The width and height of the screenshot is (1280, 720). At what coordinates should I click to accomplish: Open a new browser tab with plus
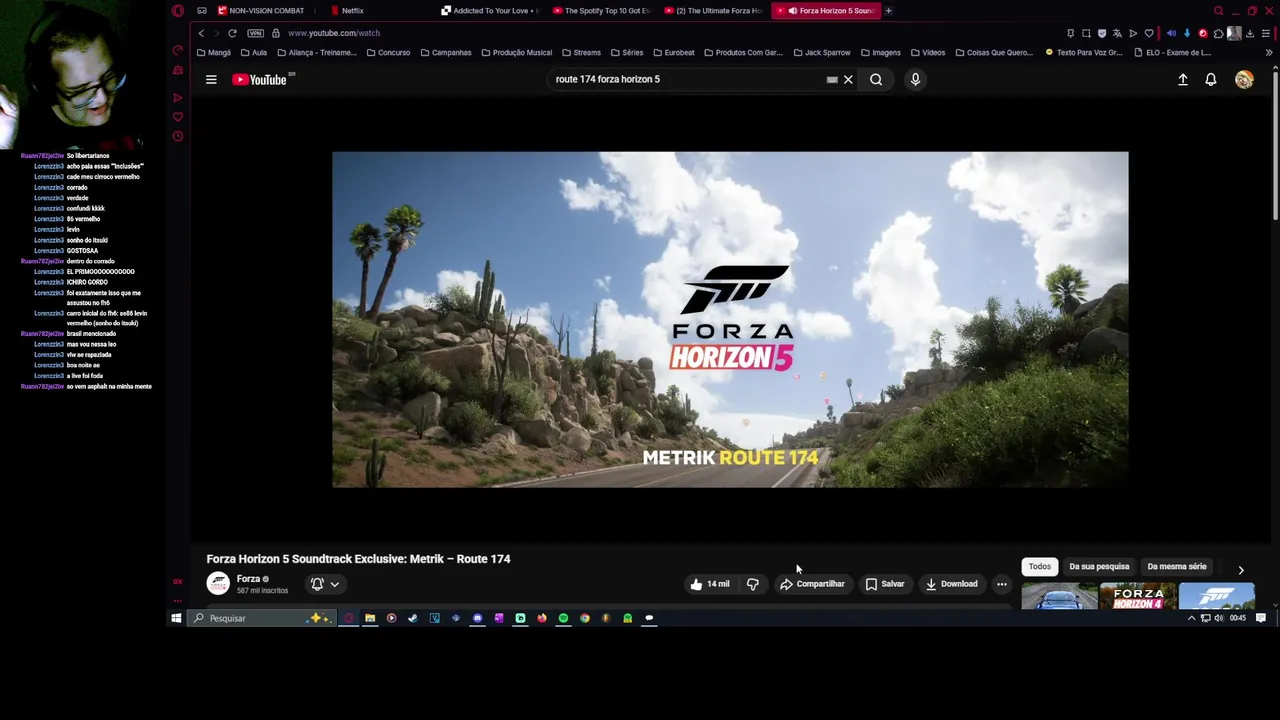888,11
